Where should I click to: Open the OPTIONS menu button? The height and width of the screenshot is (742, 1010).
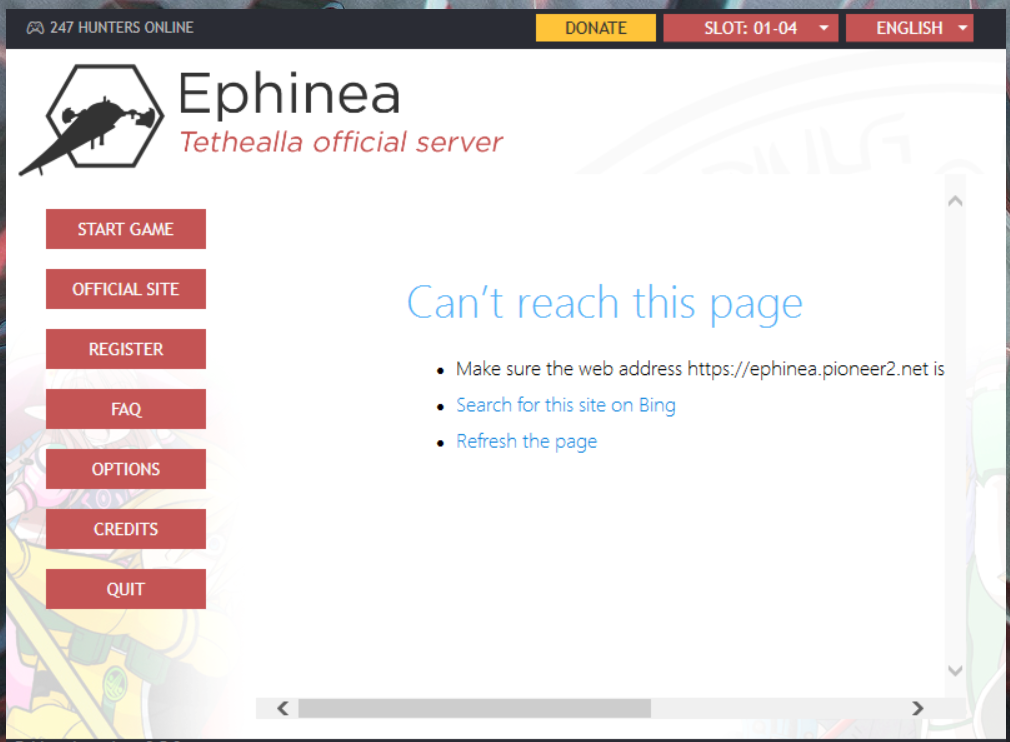126,469
